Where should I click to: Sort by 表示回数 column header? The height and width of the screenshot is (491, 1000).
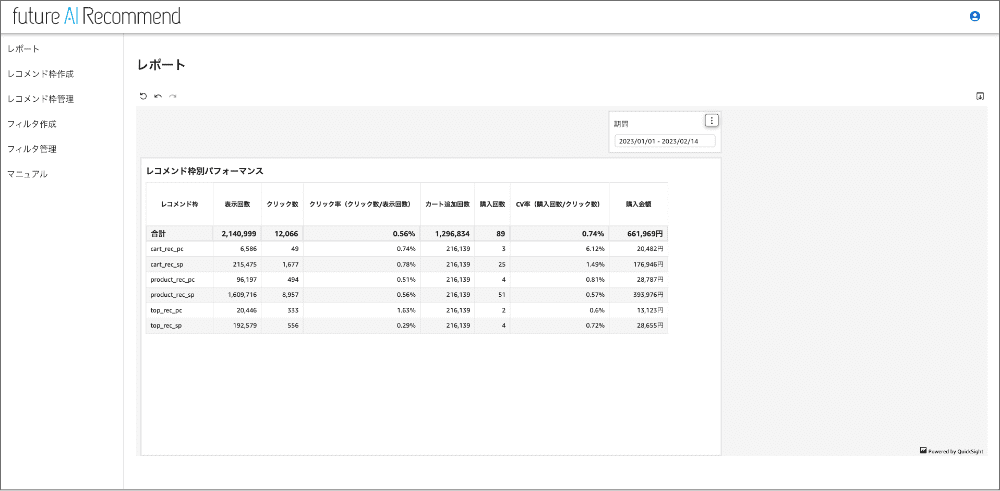(237, 204)
